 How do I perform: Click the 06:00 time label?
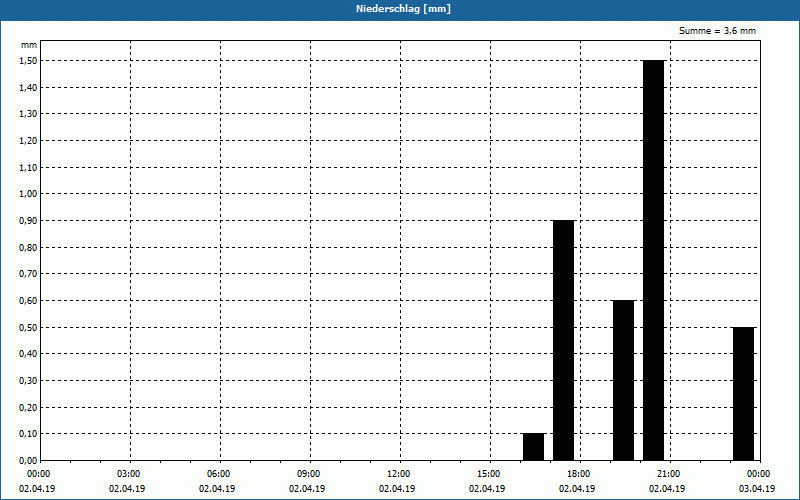click(x=220, y=474)
